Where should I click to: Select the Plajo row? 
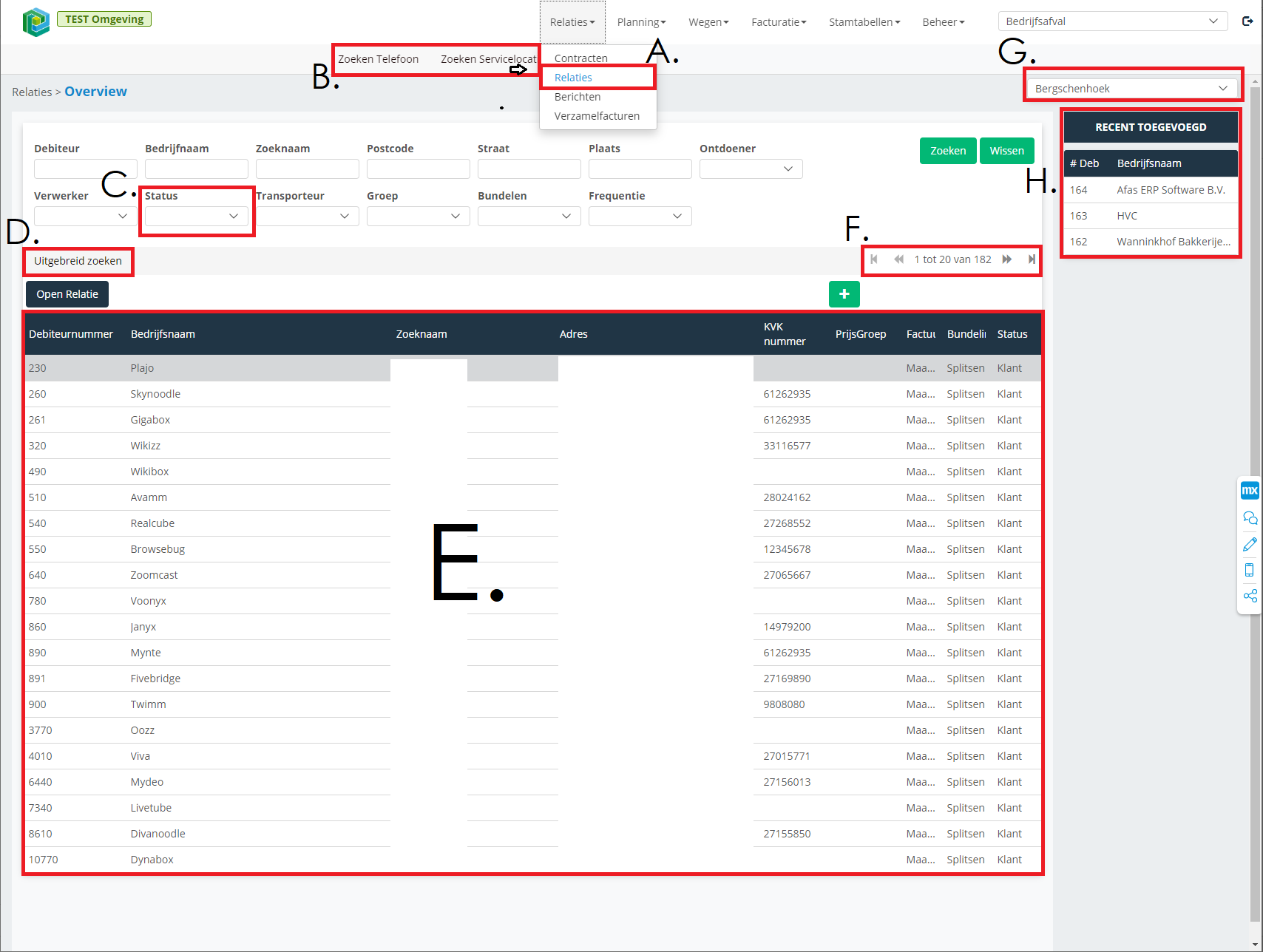click(532, 368)
